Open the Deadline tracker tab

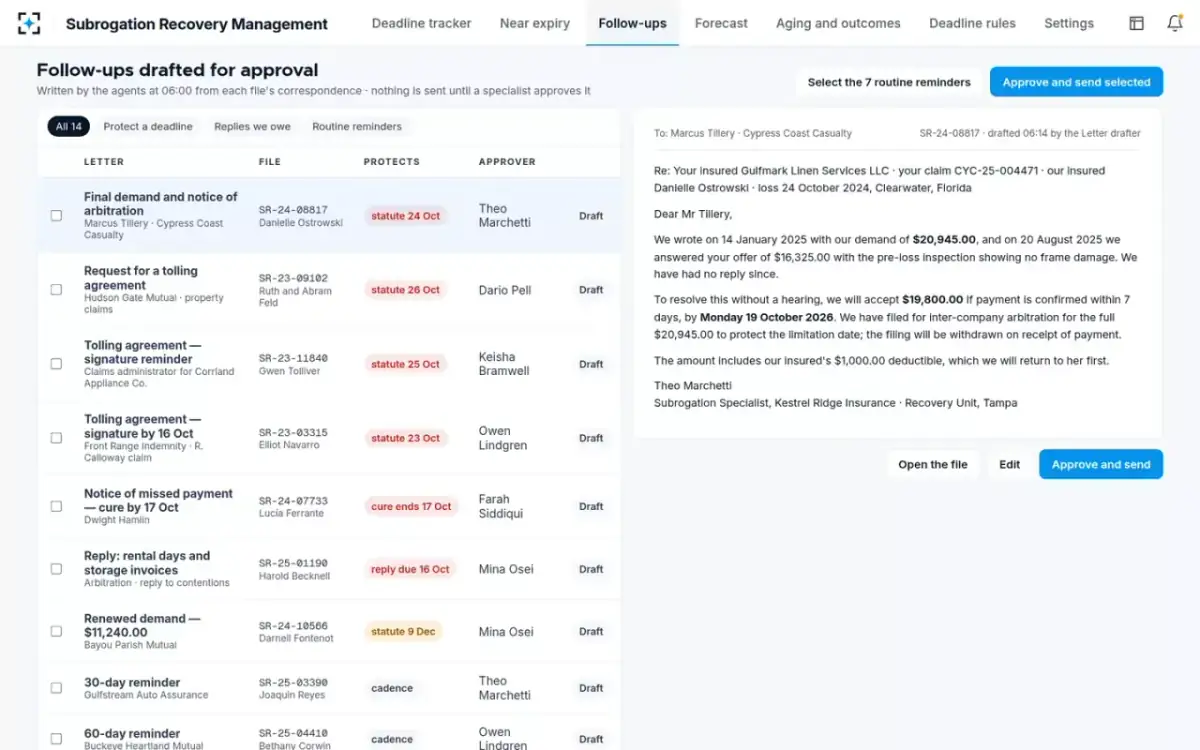click(421, 23)
